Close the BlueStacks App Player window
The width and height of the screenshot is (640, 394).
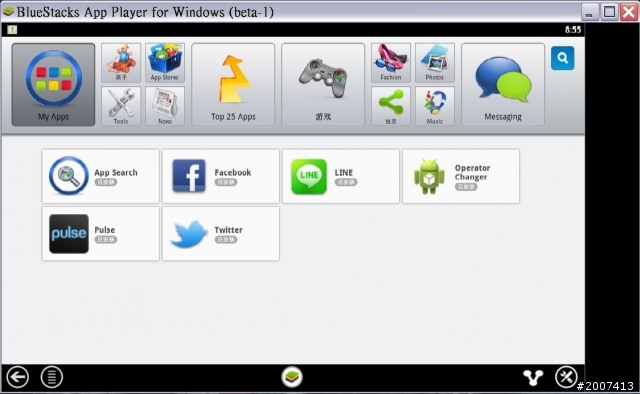tap(629, 12)
